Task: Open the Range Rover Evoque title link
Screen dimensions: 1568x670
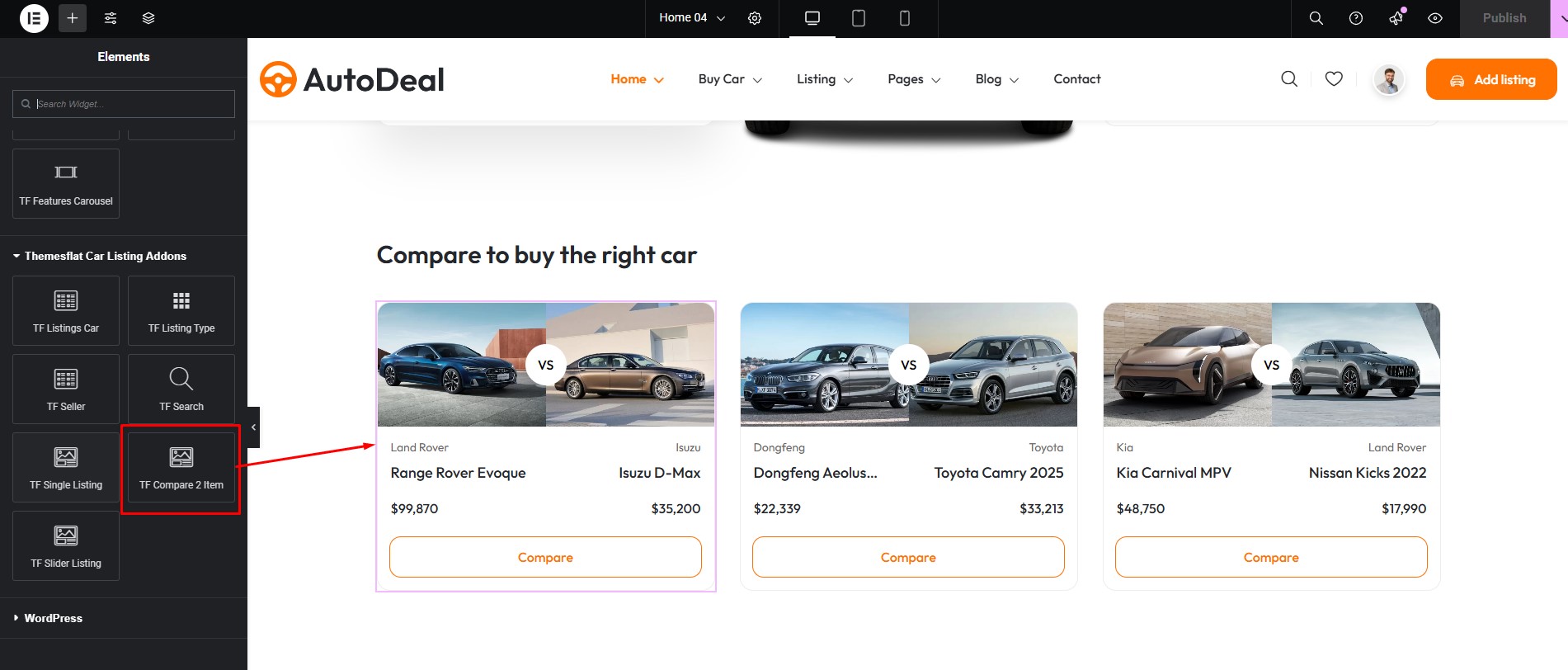Action: tap(458, 473)
